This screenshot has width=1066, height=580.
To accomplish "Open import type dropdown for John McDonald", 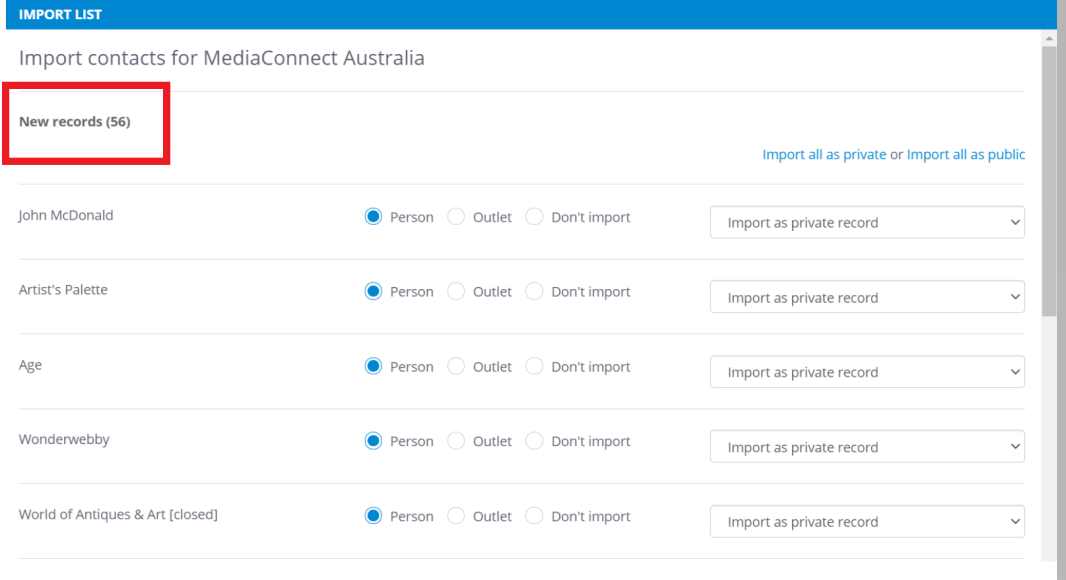I will click(x=866, y=223).
